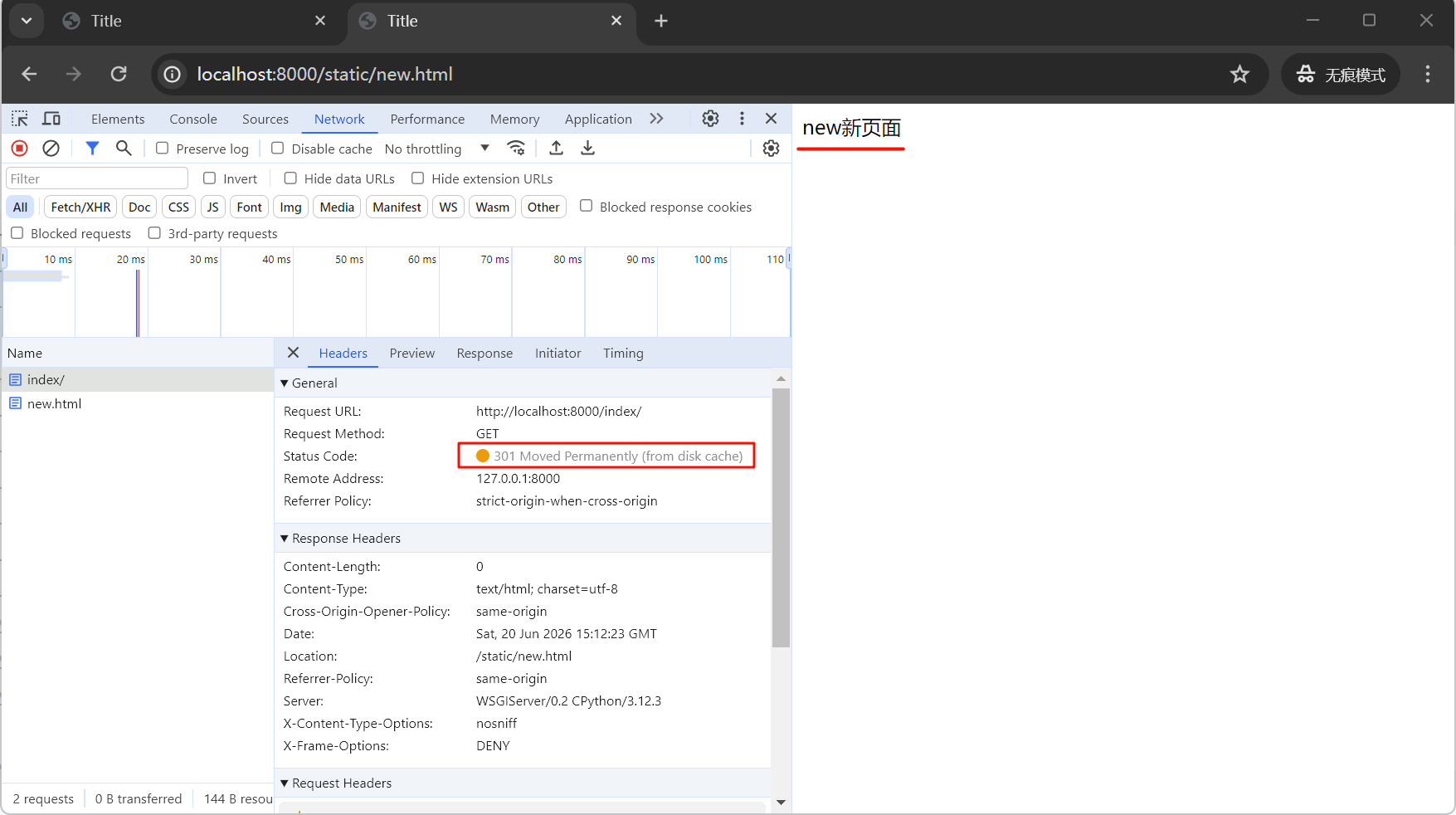Enable the Preserve log checkbox
1456x815 pixels.
coord(163,148)
